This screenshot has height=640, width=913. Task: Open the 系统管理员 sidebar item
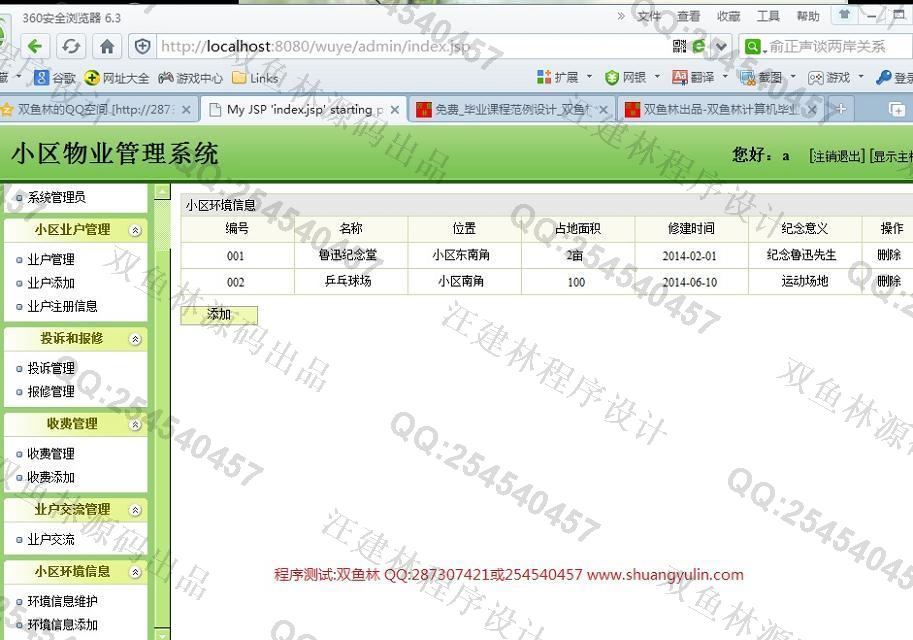tap(56, 197)
